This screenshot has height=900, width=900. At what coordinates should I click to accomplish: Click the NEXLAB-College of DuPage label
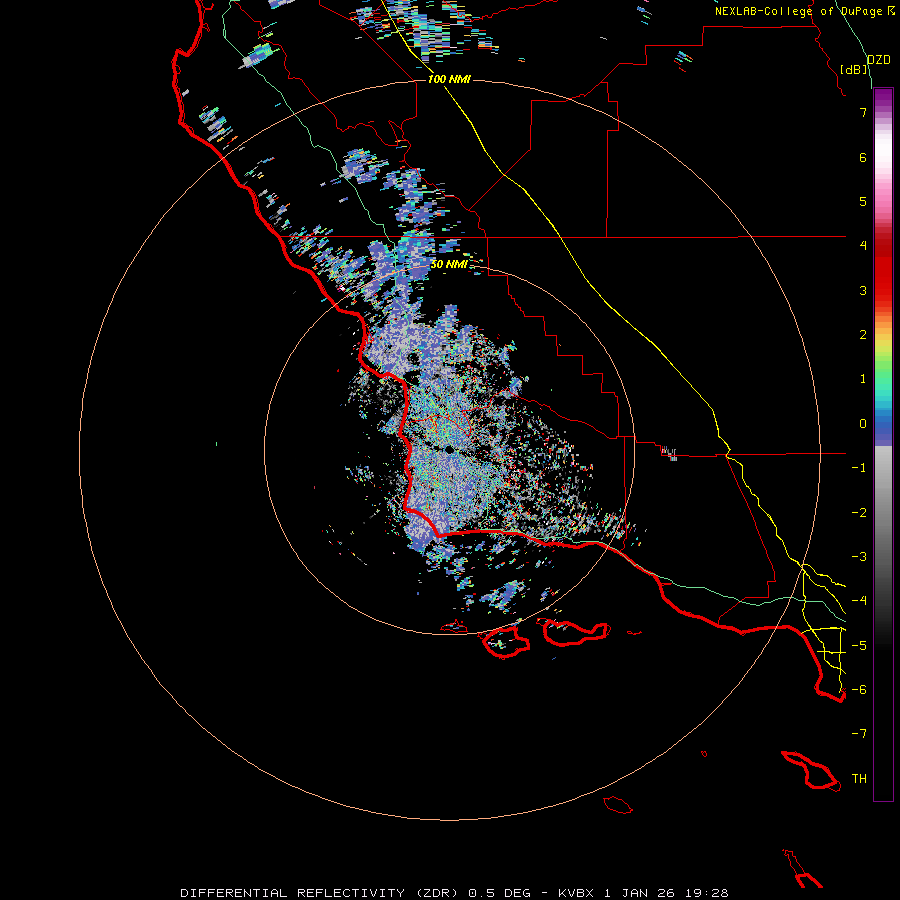(798, 11)
